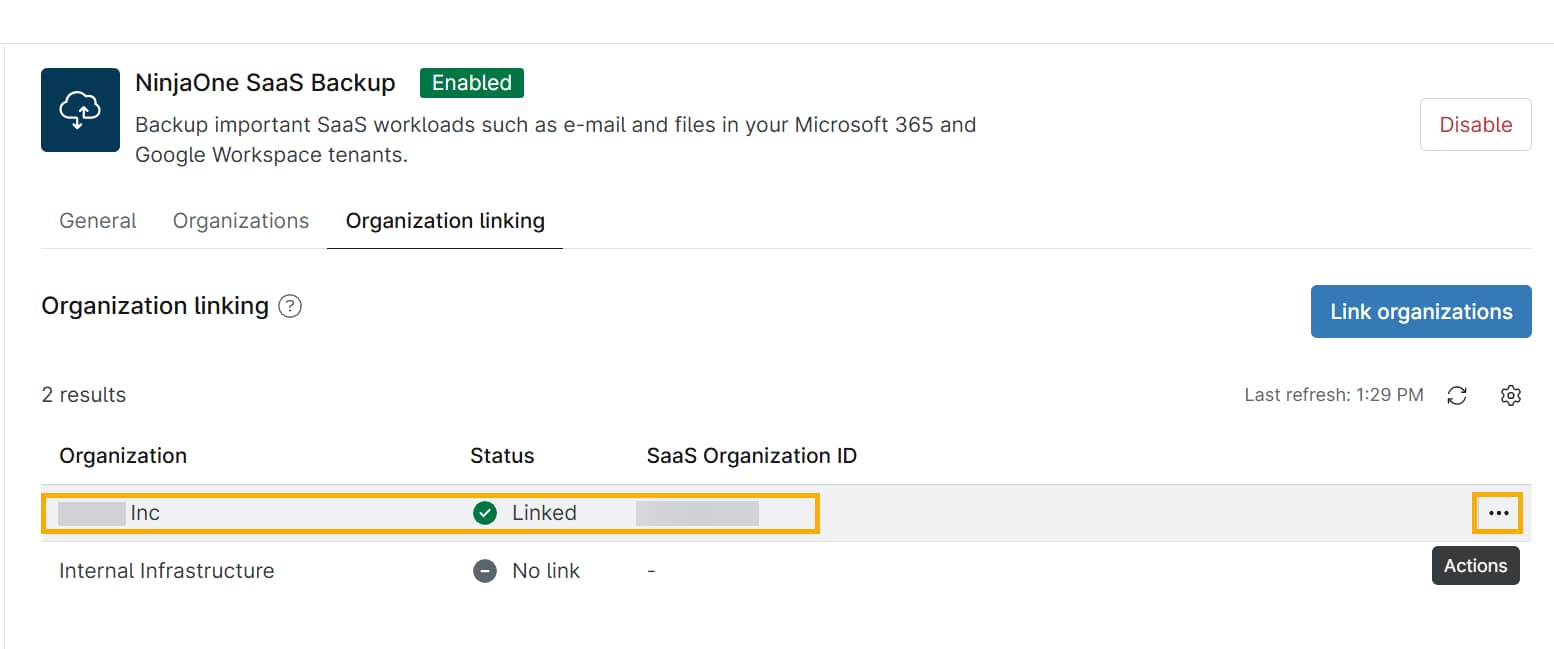Refresh the organization linking results
This screenshot has width=1554, height=649.
coord(1457,395)
